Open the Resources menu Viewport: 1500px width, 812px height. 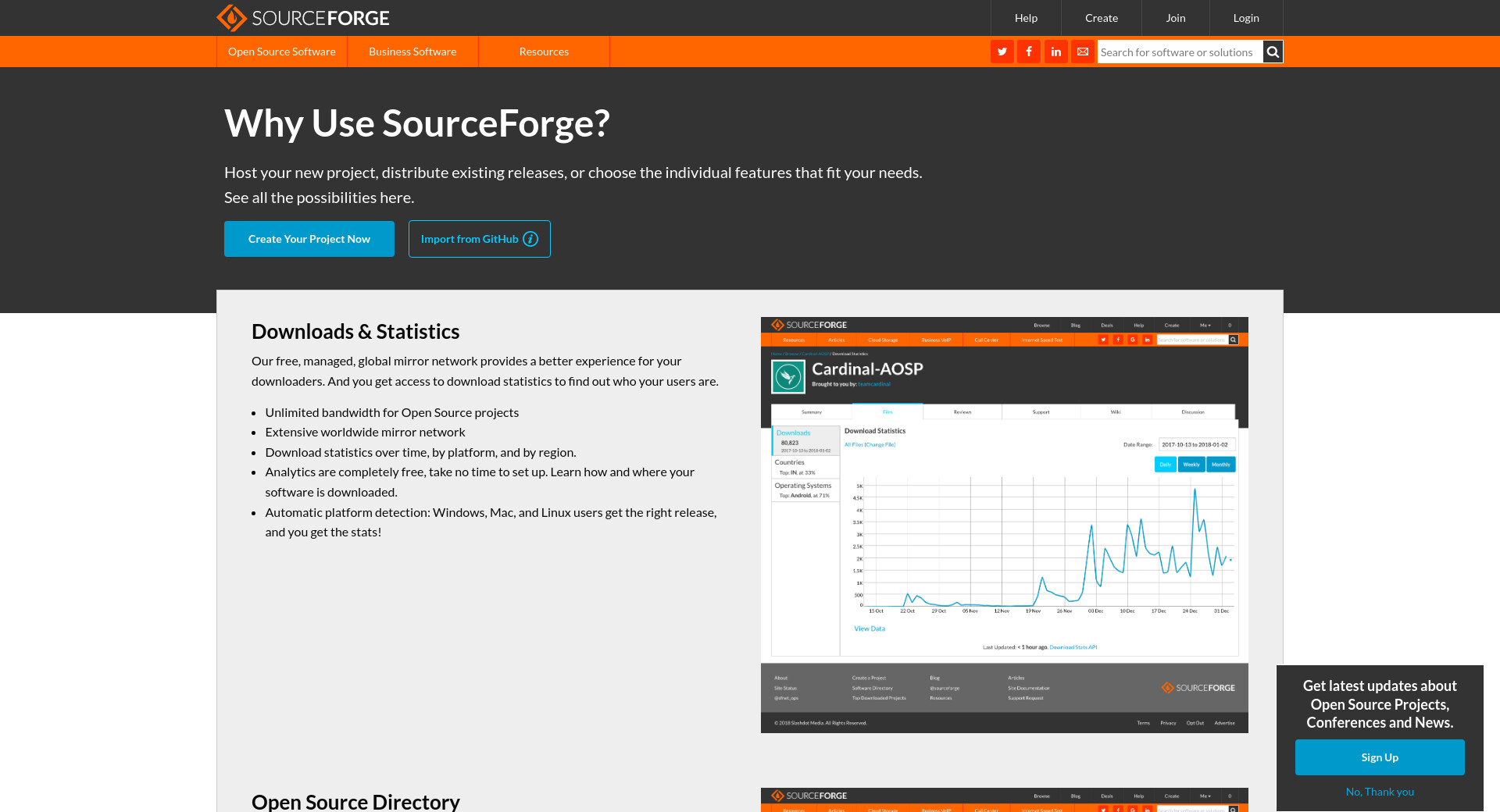click(544, 52)
